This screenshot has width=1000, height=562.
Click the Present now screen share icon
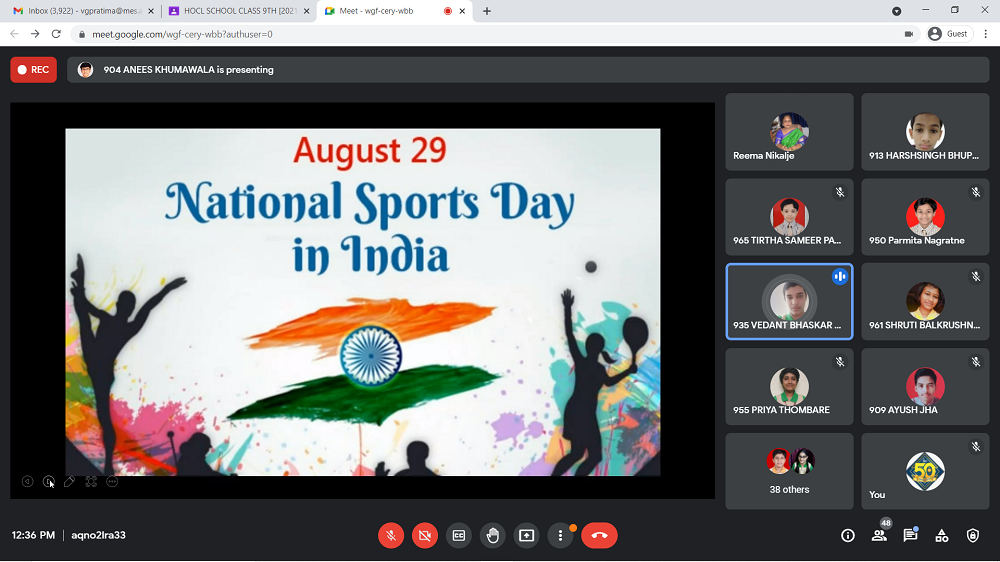pyautogui.click(x=526, y=536)
